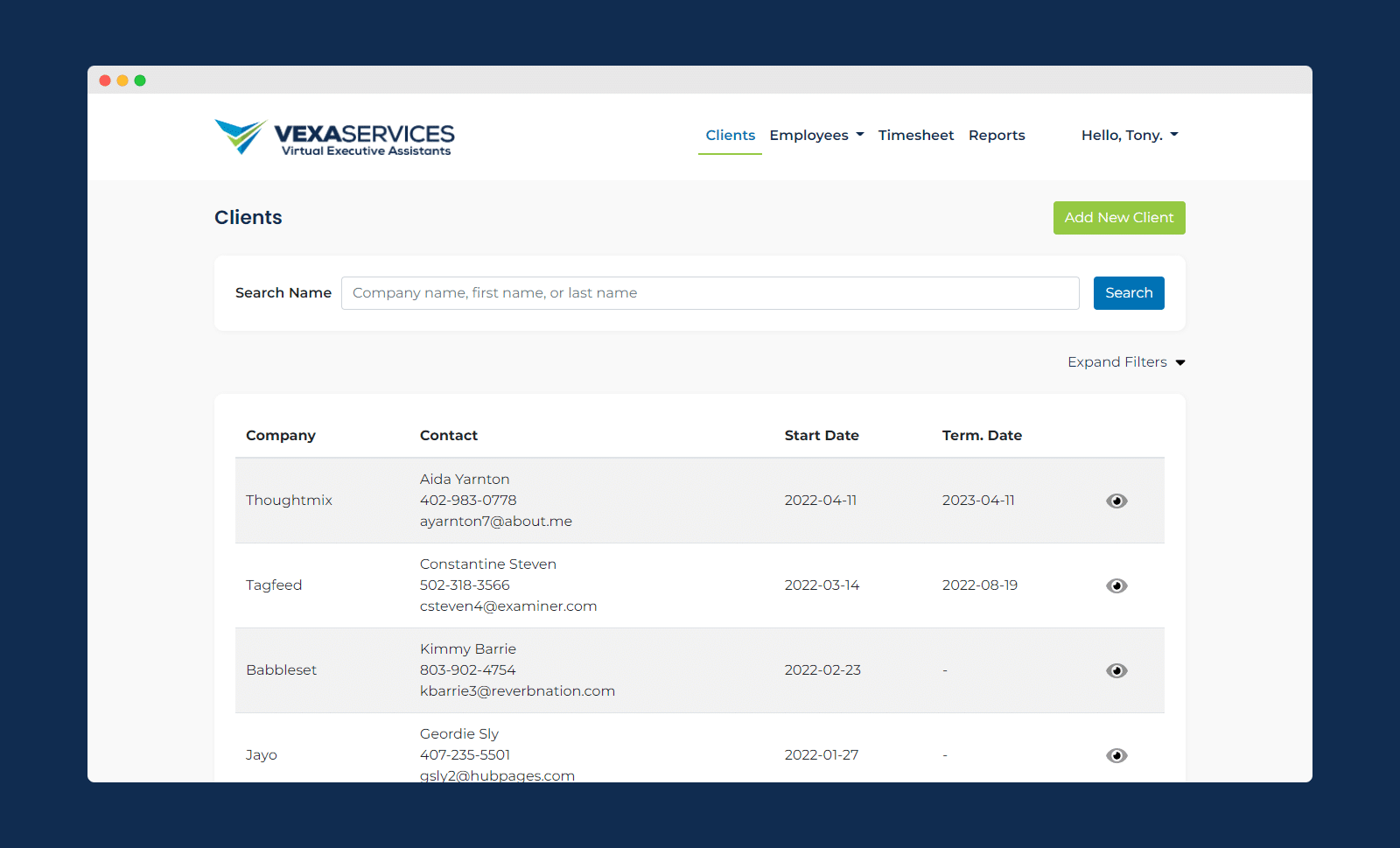The height and width of the screenshot is (848, 1400).
Task: Focus the Search Name input field
Action: [x=710, y=293]
